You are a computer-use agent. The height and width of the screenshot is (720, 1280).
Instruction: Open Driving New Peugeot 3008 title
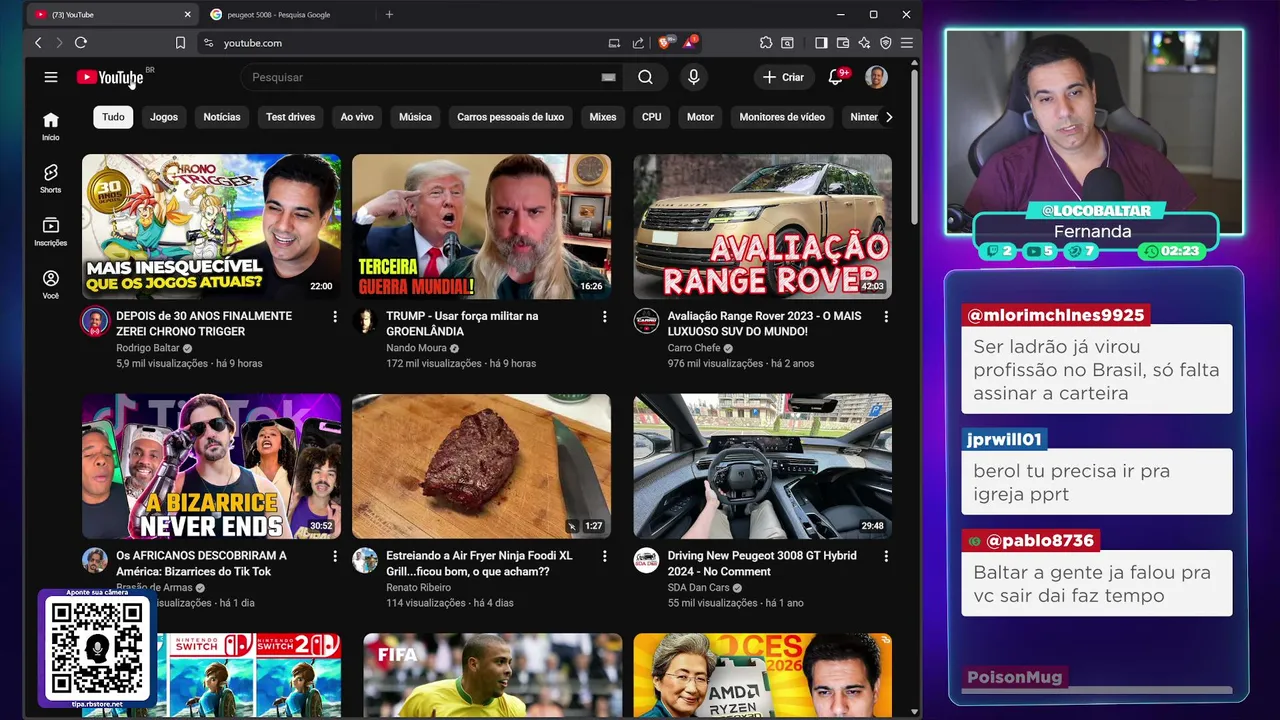coord(762,563)
